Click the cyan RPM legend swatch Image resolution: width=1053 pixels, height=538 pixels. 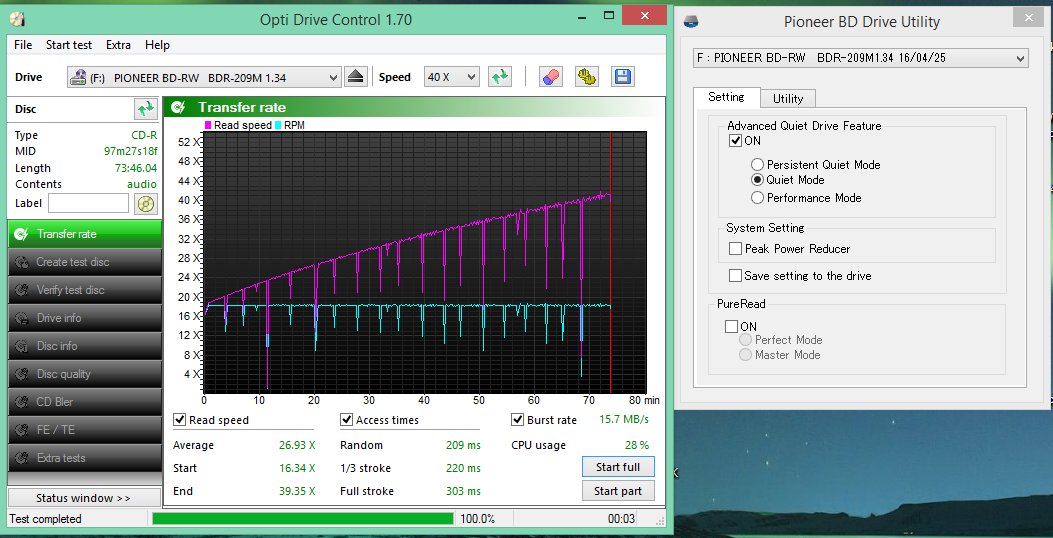pyautogui.click(x=278, y=125)
